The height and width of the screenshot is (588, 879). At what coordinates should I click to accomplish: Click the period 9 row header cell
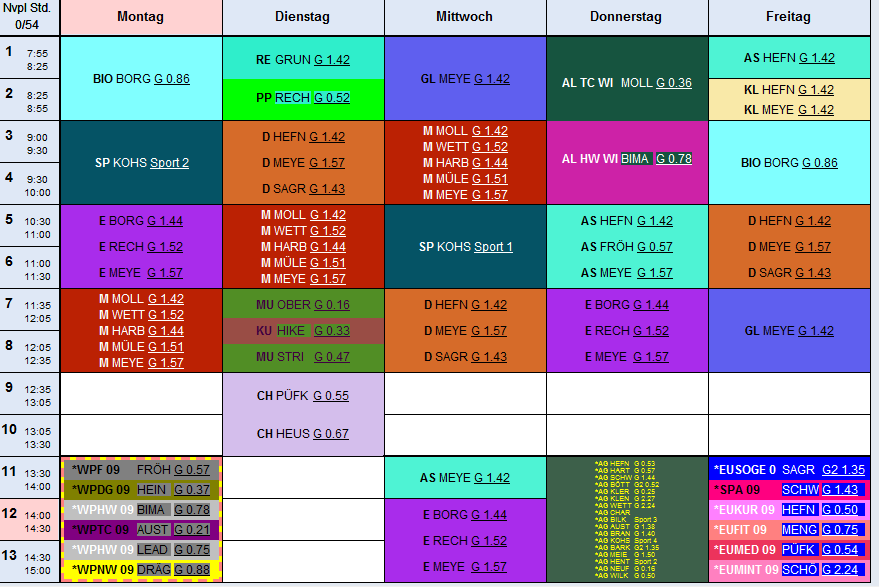[x=30, y=394]
